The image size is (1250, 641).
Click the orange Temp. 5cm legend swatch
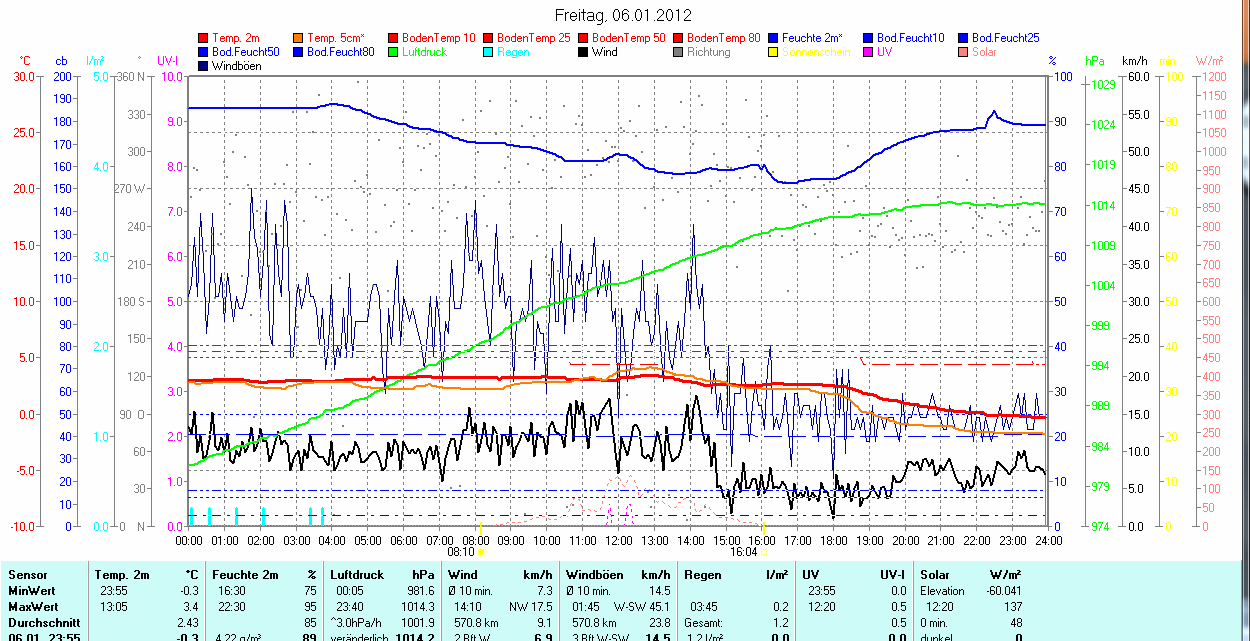point(299,38)
